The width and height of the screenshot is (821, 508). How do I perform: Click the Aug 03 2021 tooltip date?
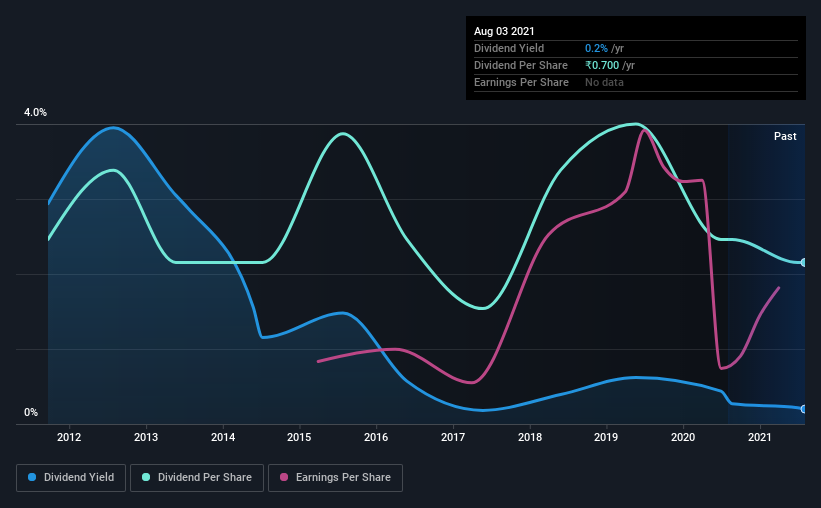click(504, 31)
